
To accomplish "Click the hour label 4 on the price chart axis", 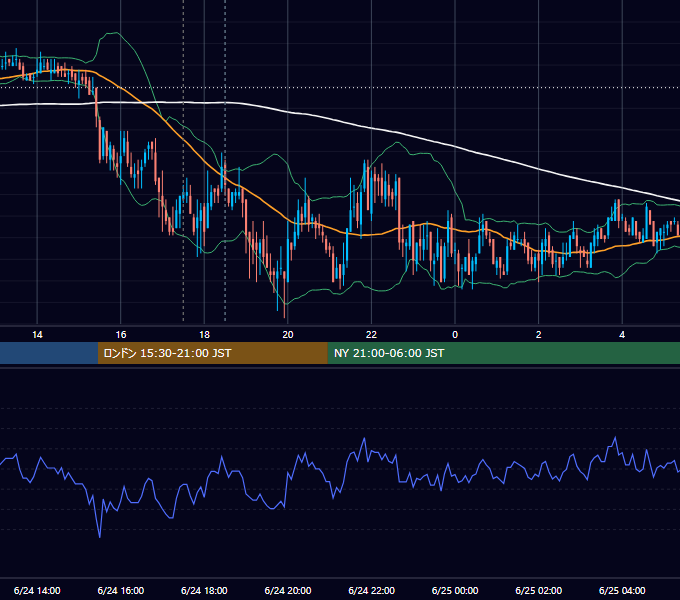I will click(622, 335).
